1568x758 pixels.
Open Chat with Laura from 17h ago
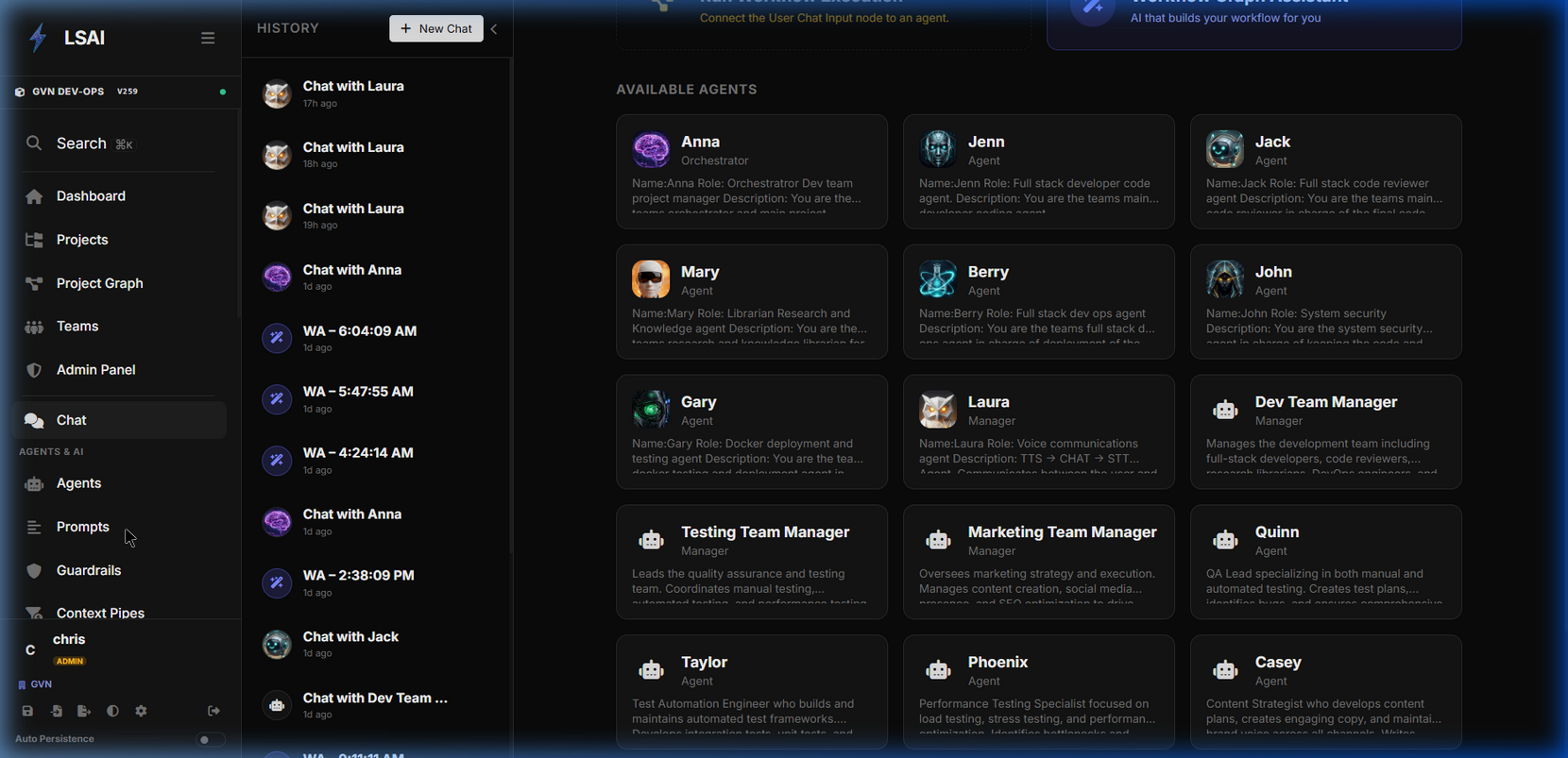pos(376,93)
